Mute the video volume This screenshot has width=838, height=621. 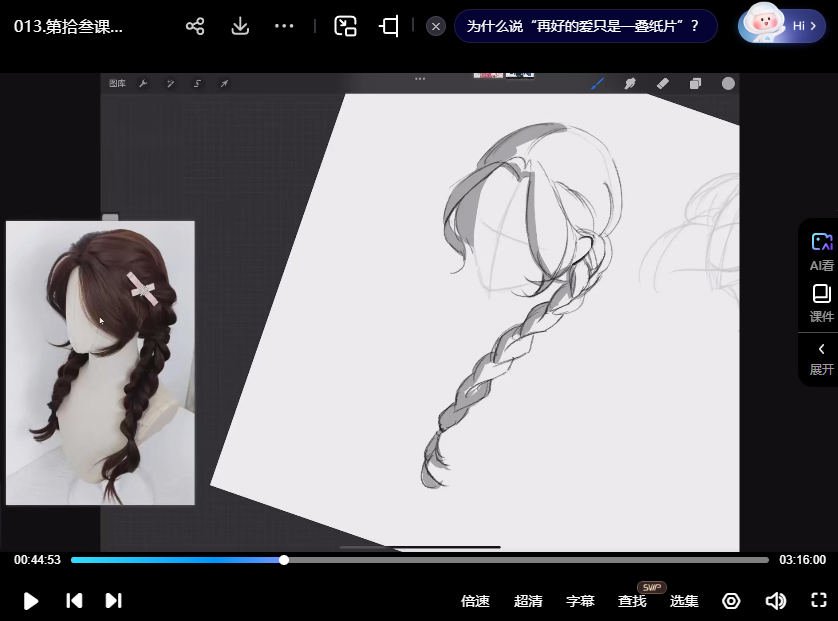click(x=775, y=601)
